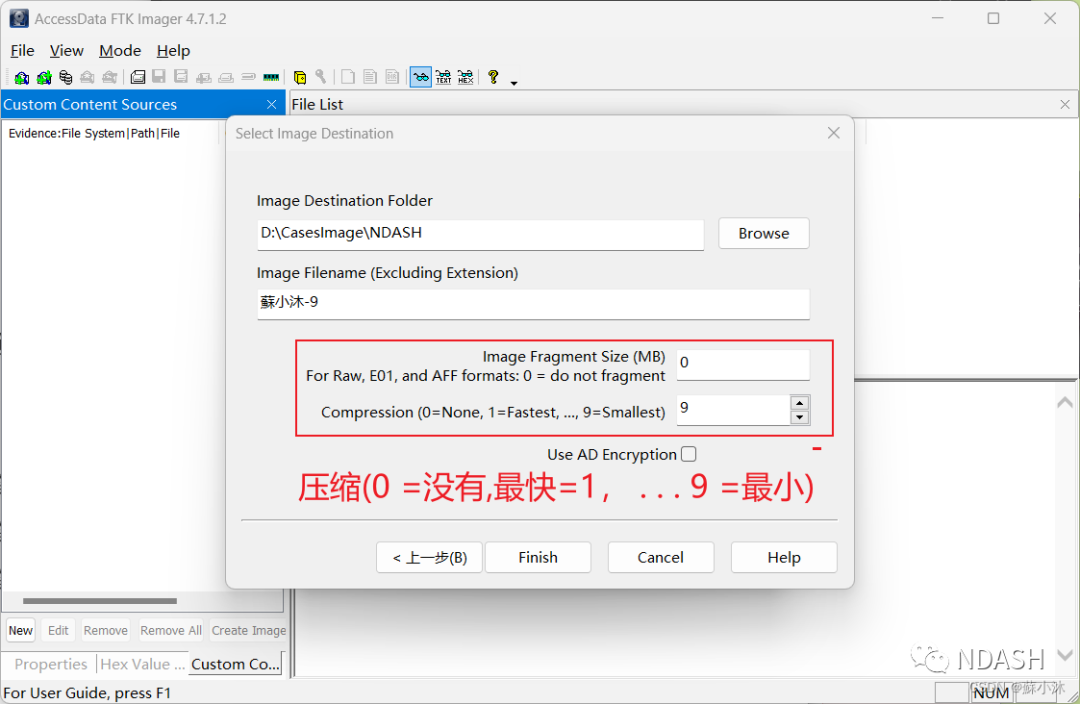The image size is (1080, 704).
Task: Click the Export Directory Listing icon
Action: pyautogui.click(x=393, y=77)
